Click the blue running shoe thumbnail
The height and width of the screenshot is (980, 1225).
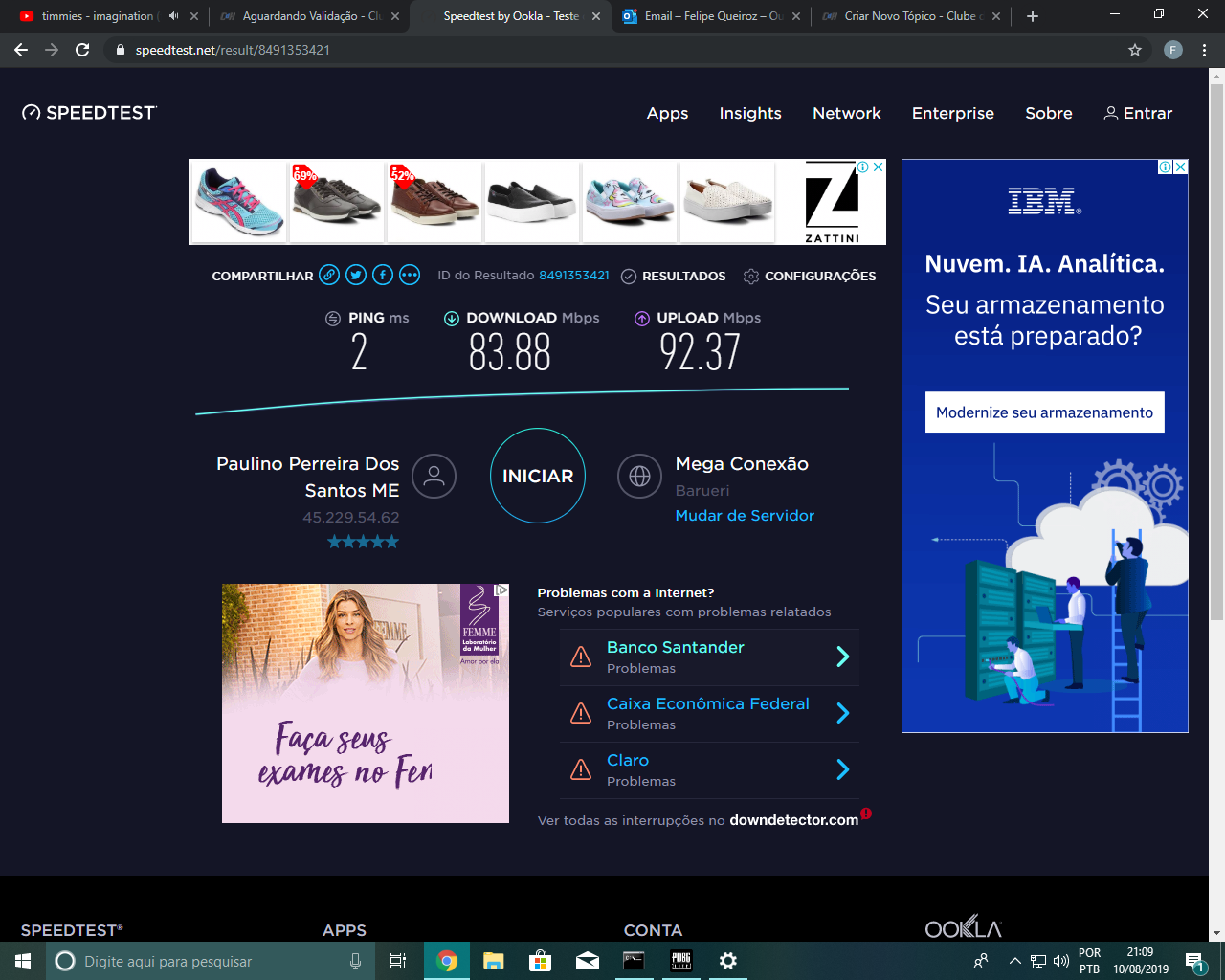click(x=239, y=201)
